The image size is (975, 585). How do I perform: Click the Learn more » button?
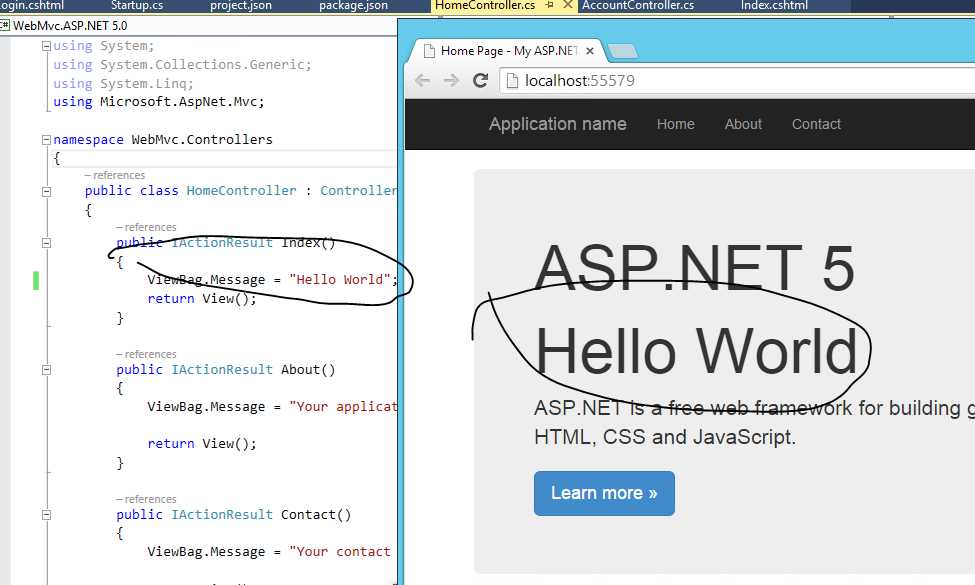click(x=604, y=493)
